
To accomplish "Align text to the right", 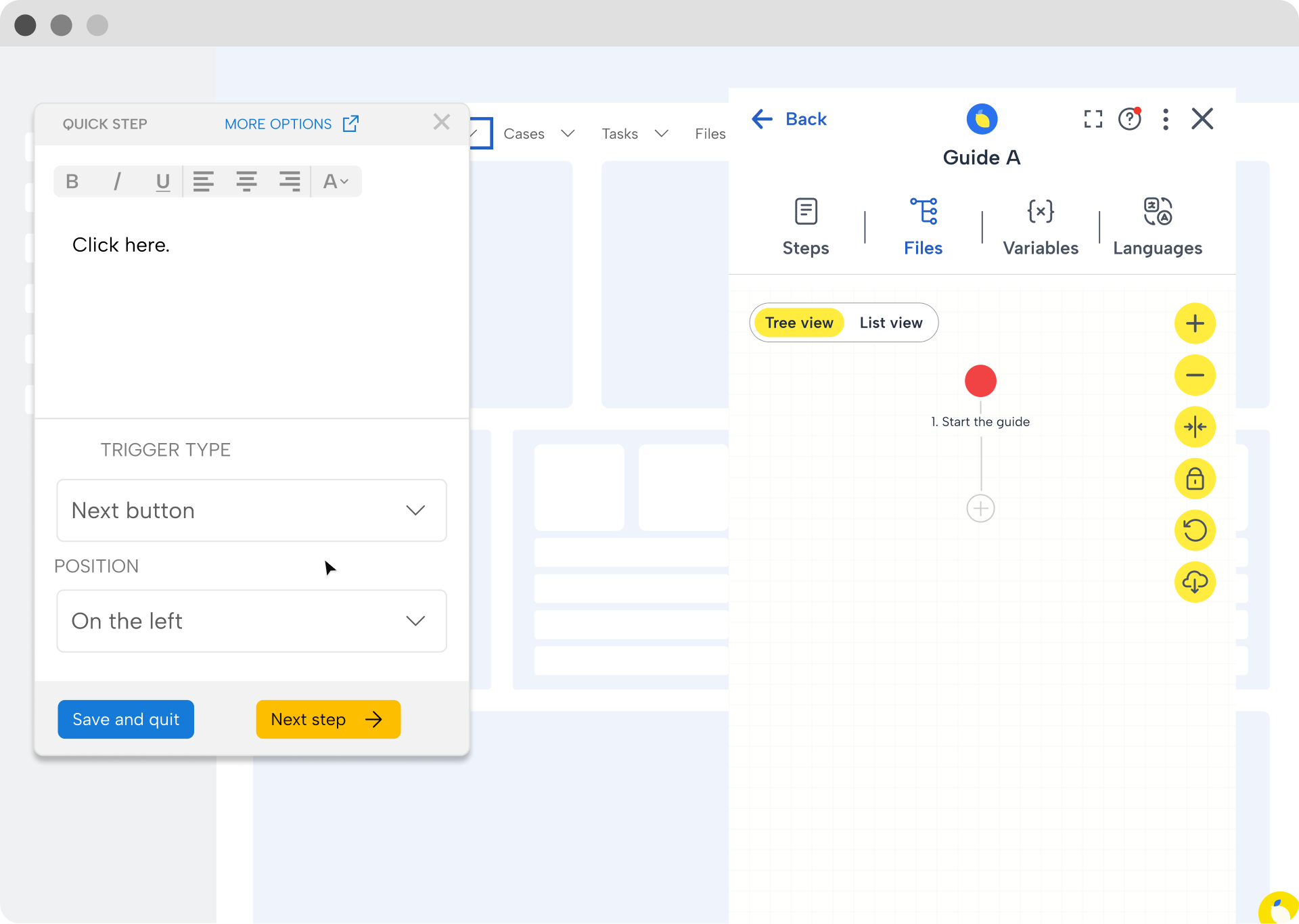I will [290, 181].
